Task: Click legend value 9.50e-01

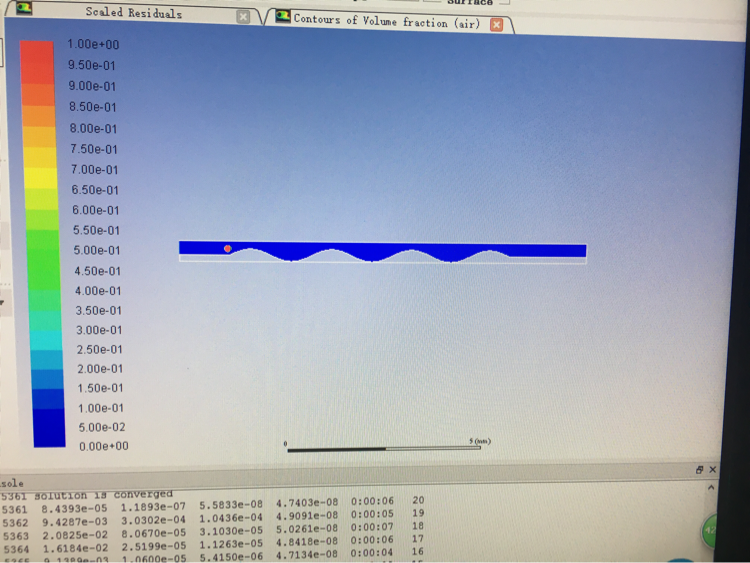Action: [92, 65]
